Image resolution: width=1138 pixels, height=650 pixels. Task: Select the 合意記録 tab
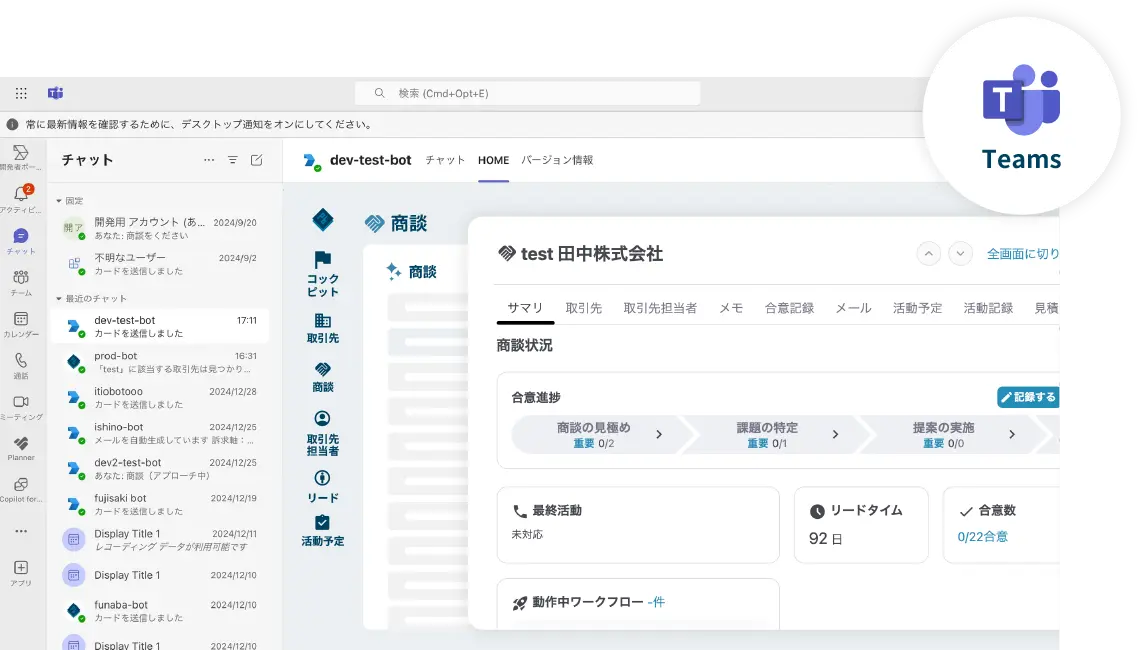[x=789, y=308]
